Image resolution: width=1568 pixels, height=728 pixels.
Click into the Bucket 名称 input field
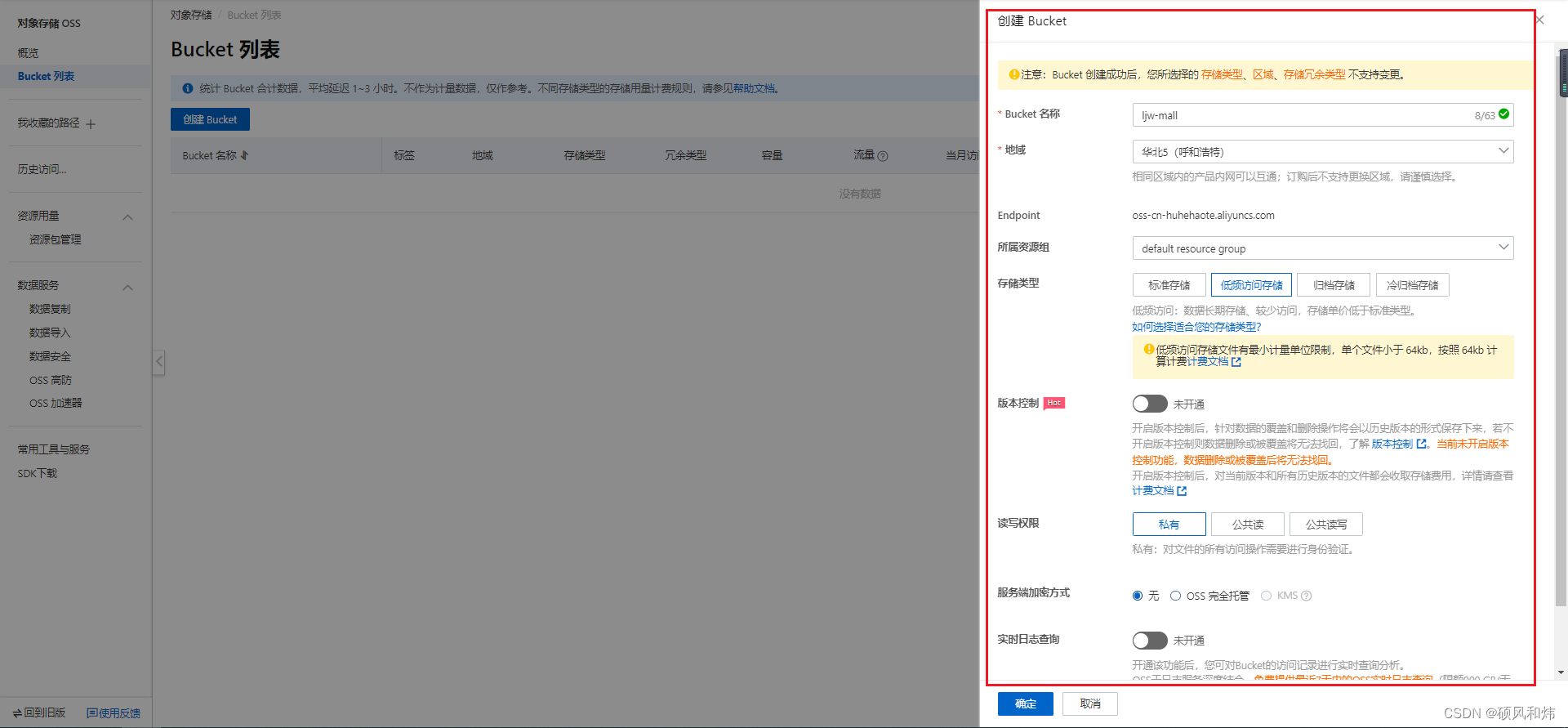1322,115
